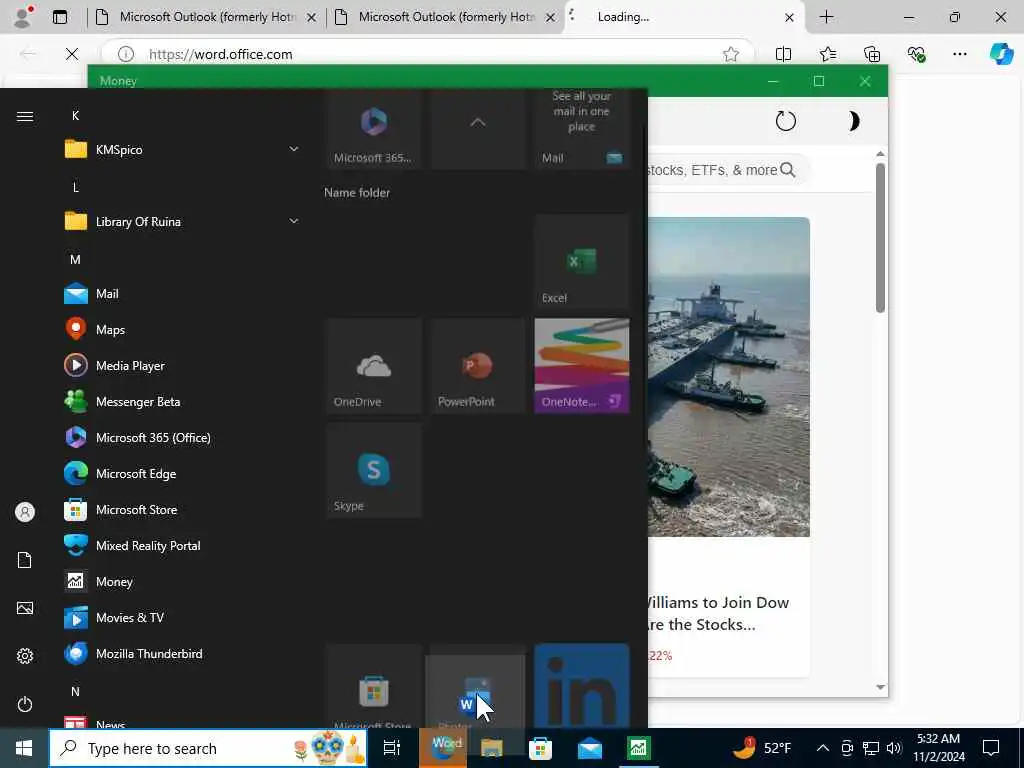Toggle dark mode in Money app
This screenshot has width=1024, height=768.
pyautogui.click(x=852, y=121)
